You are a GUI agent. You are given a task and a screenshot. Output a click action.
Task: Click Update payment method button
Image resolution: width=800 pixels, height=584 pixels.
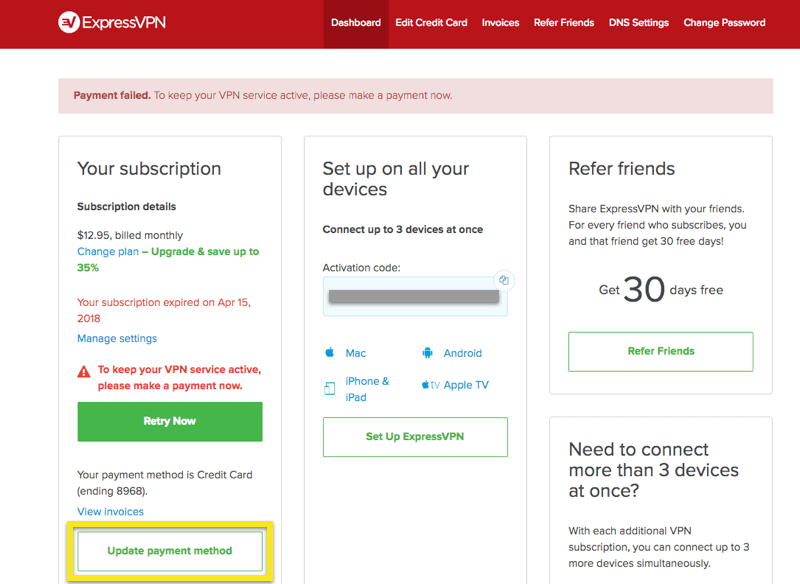tap(170, 551)
